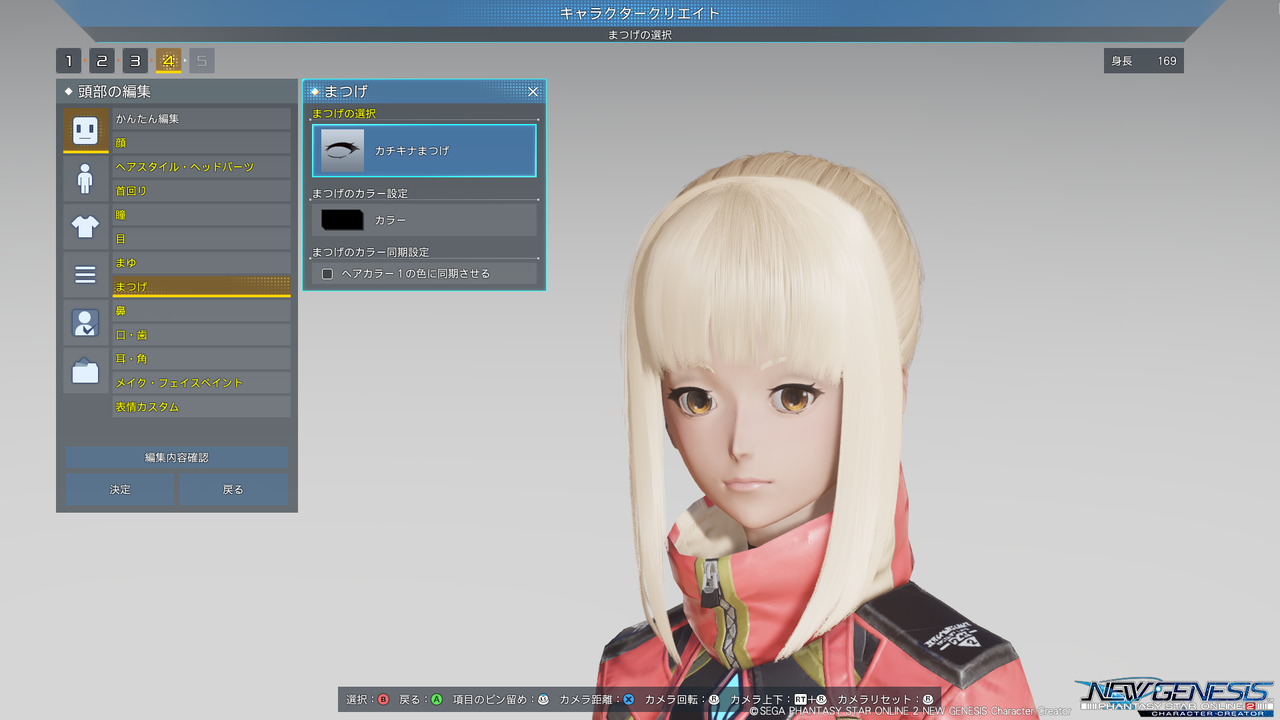Go back with the 戻る button
Screen dimensions: 1280x720
[233, 490]
